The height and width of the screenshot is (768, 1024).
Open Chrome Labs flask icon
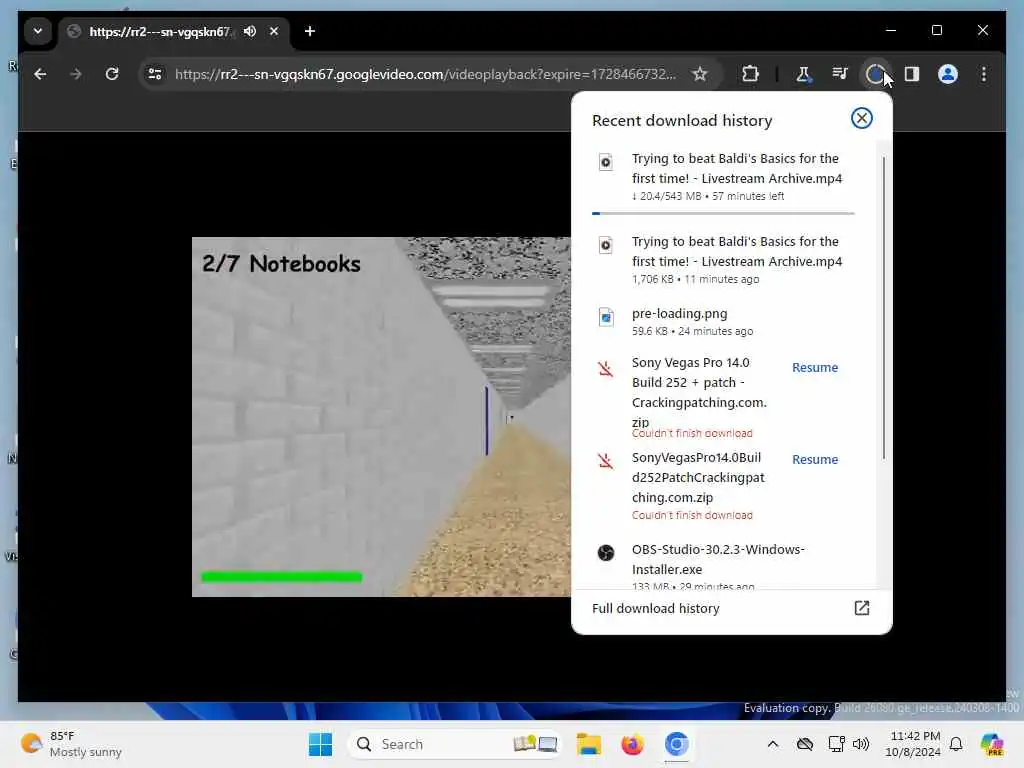tap(803, 74)
